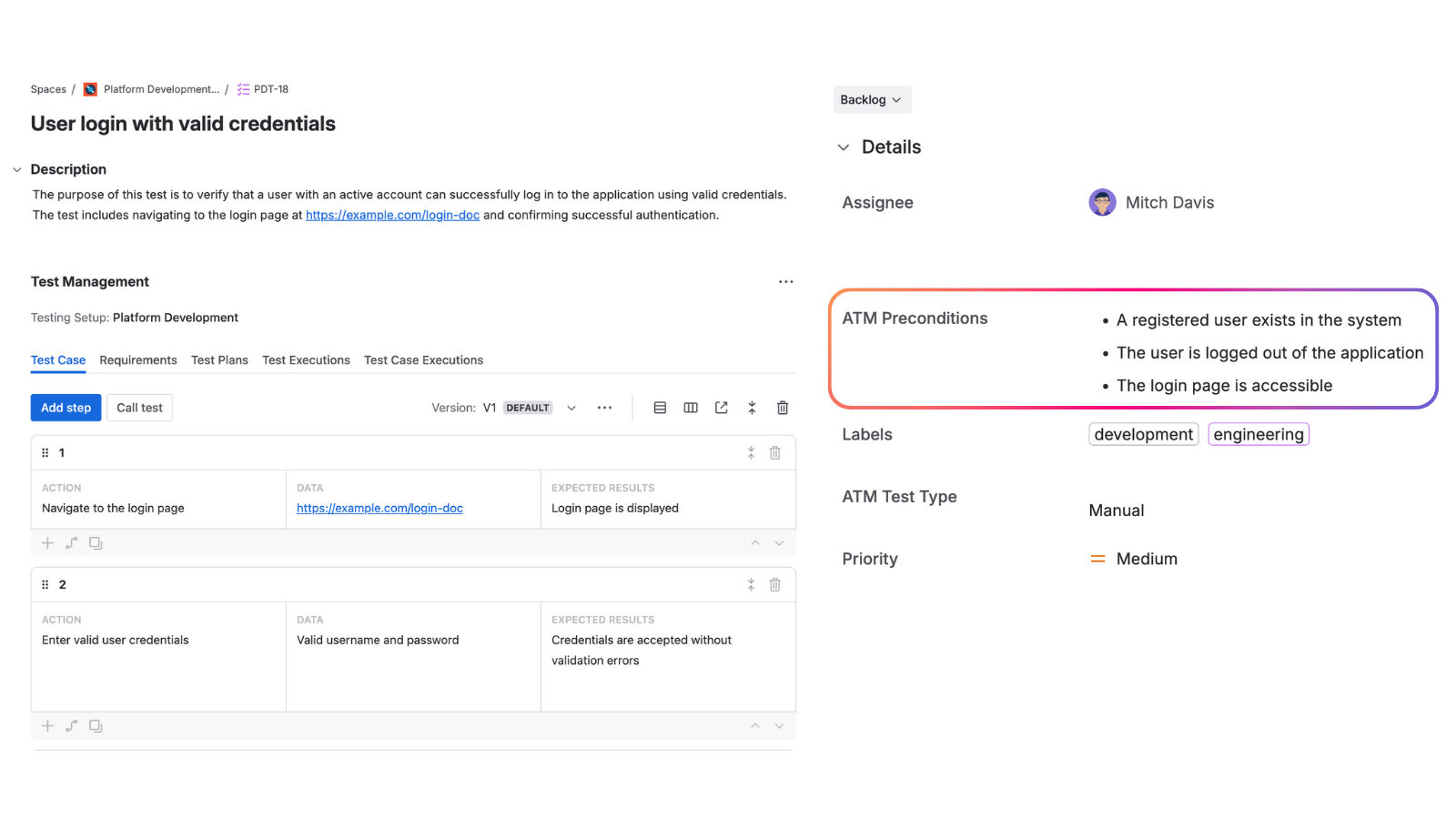1456x819 pixels.
Task: Add a step below step 1 with plus icon
Action: (x=47, y=543)
